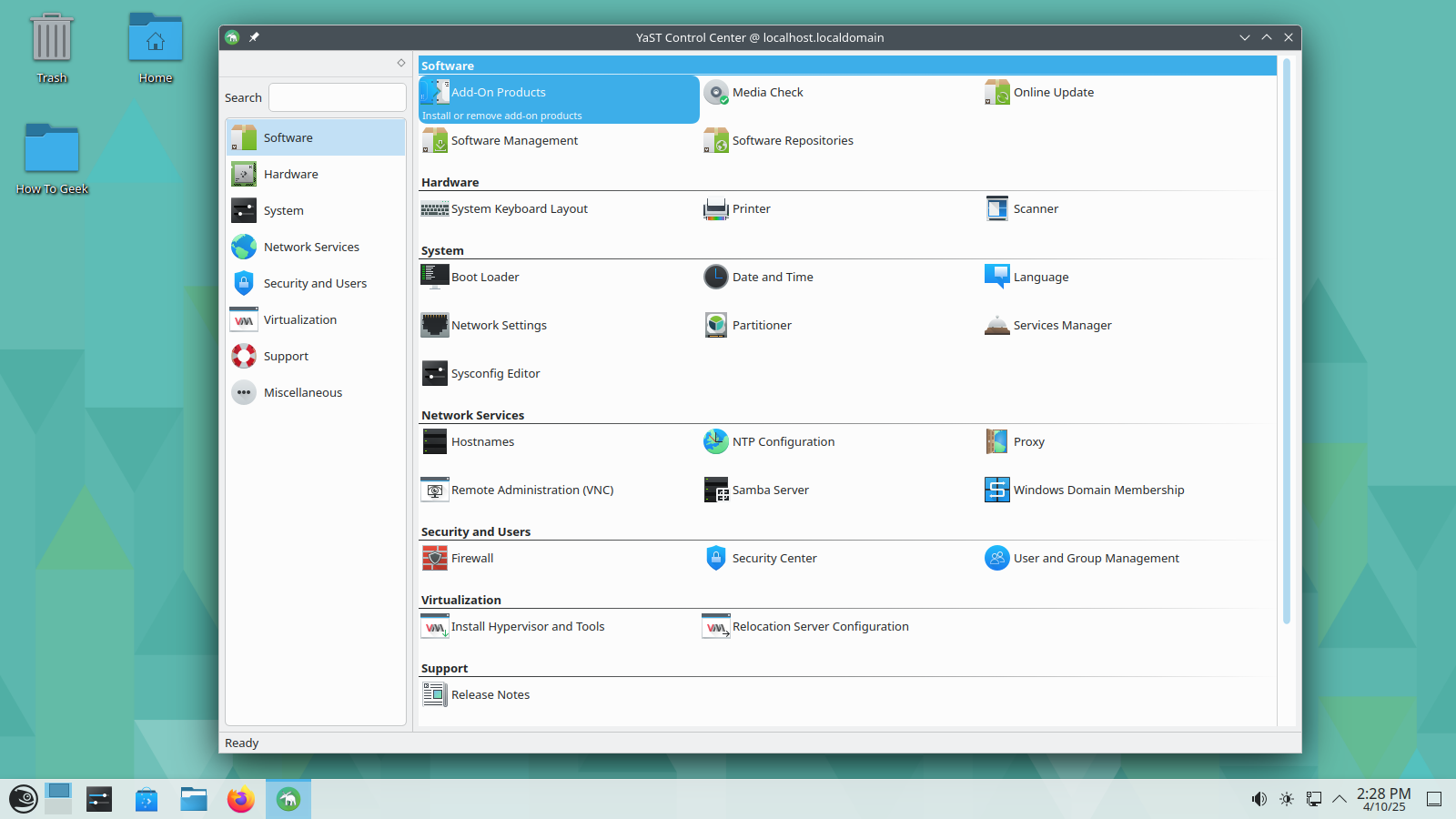Open the pager desktop switcher in taskbar
The image size is (1456, 819).
click(58, 799)
